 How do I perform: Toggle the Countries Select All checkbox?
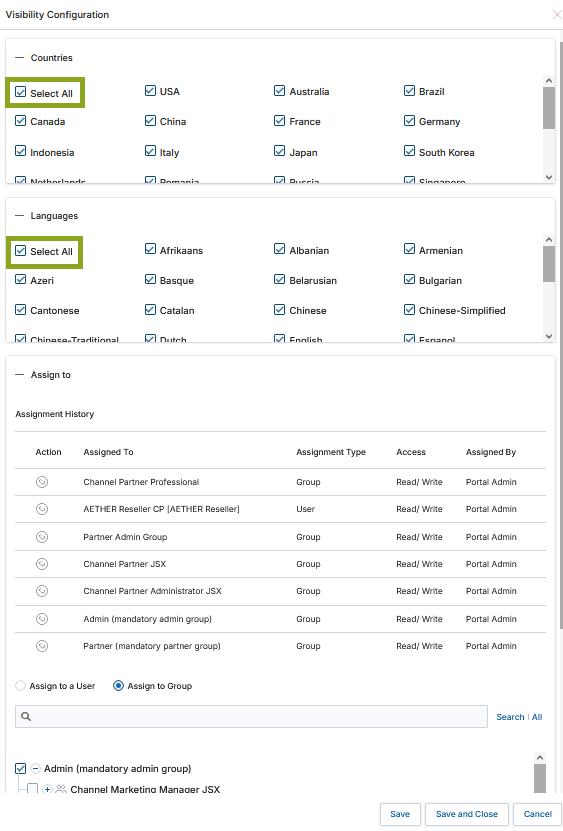[x=21, y=92]
